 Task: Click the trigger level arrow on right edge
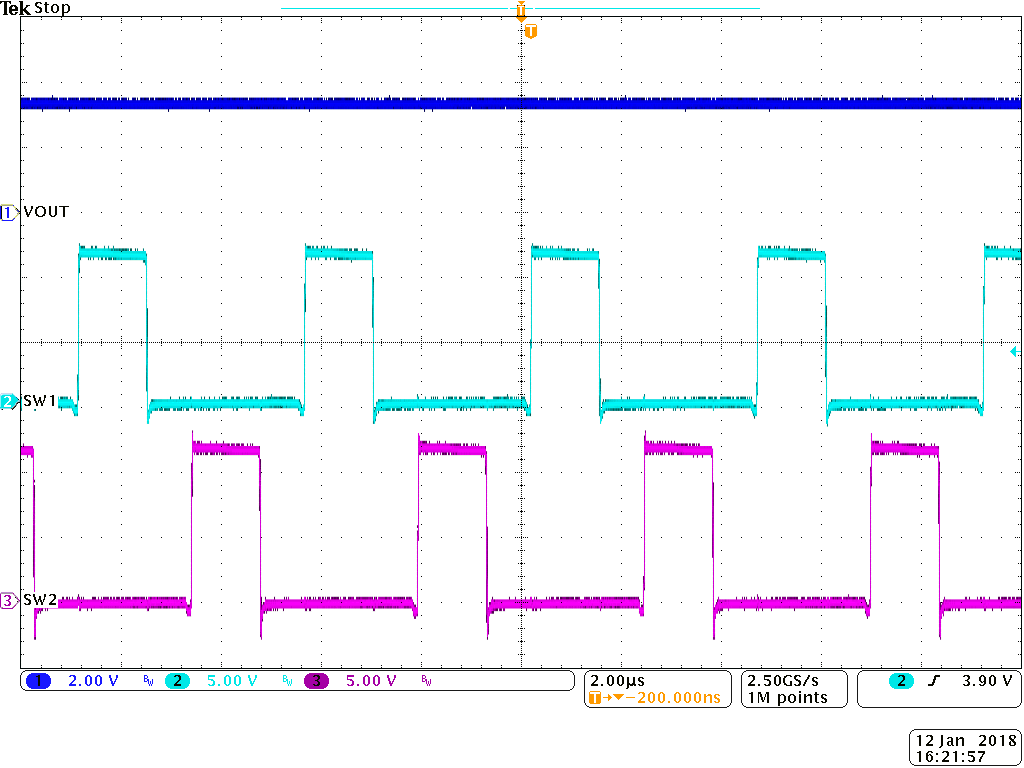pos(1014,349)
